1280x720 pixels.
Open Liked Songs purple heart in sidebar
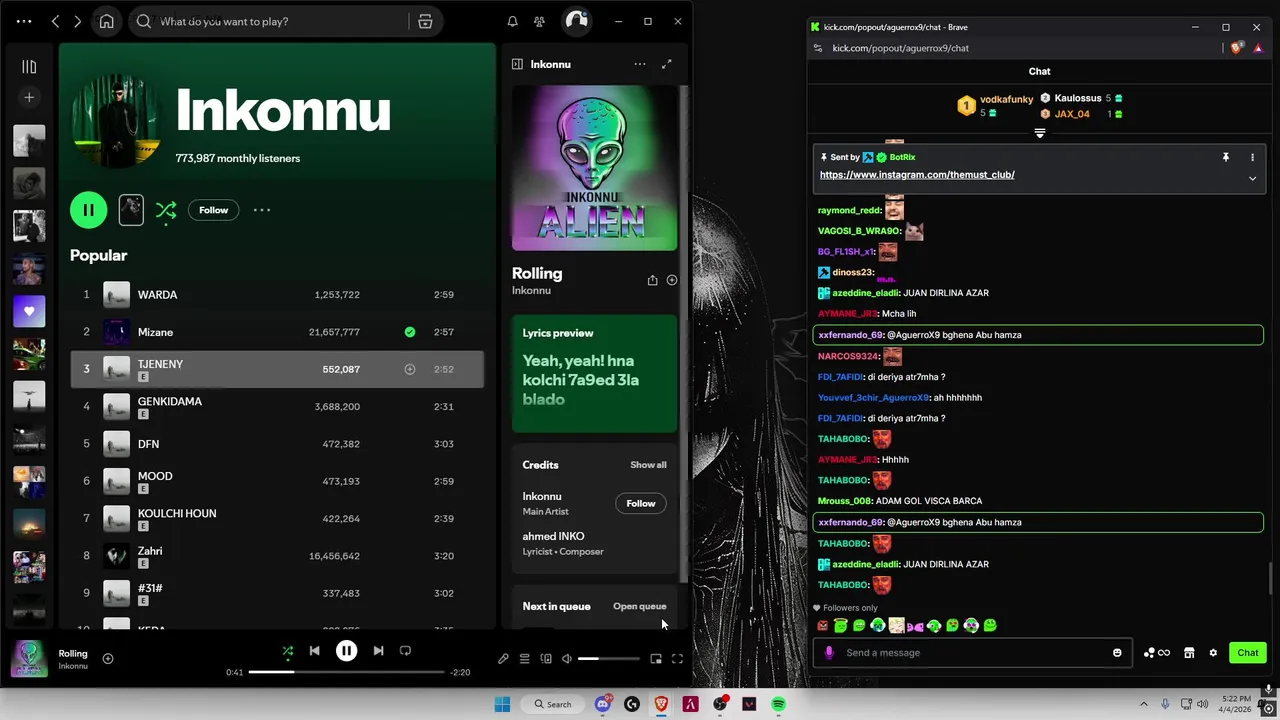click(x=29, y=311)
